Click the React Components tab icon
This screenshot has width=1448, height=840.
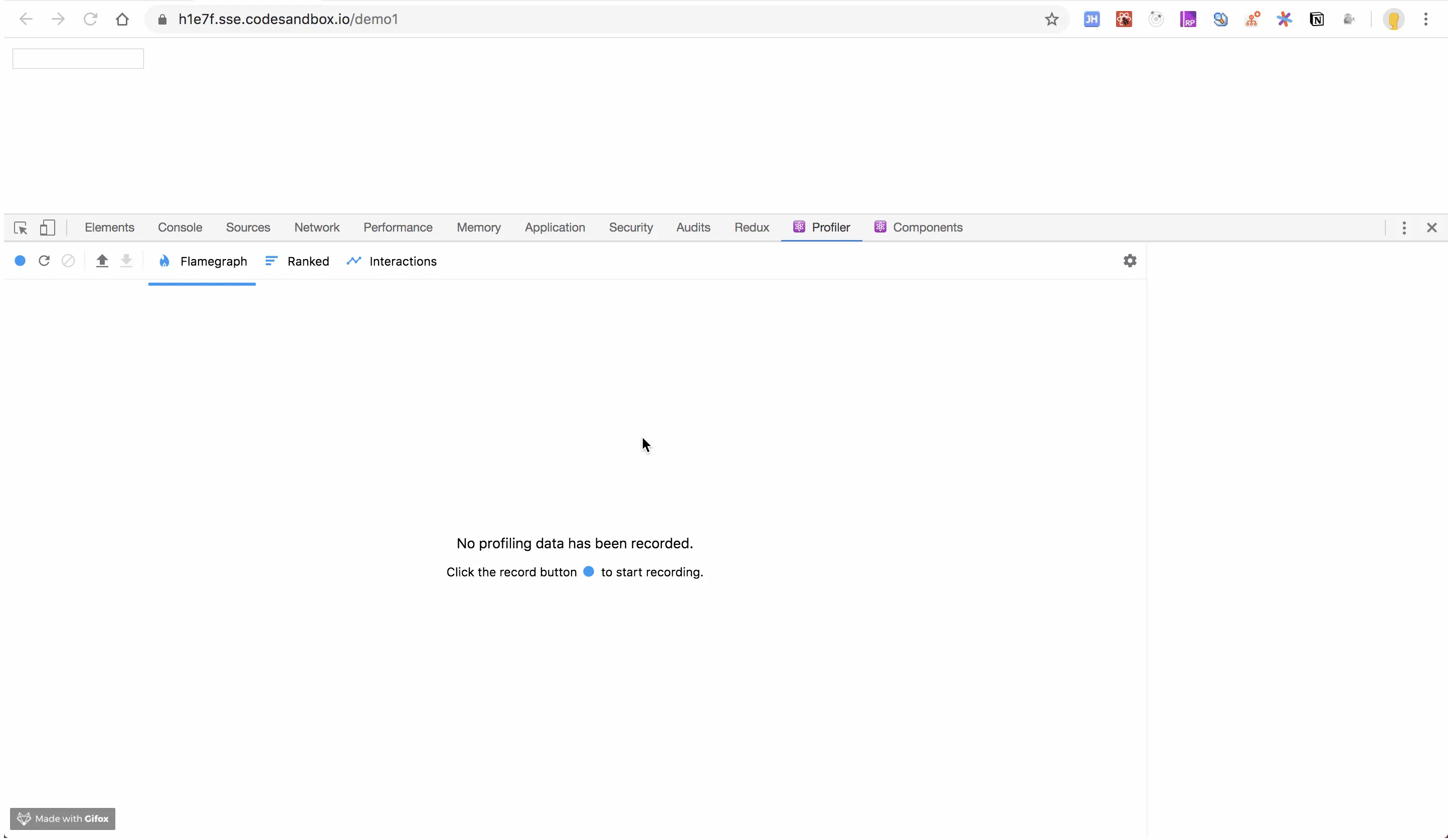(880, 227)
